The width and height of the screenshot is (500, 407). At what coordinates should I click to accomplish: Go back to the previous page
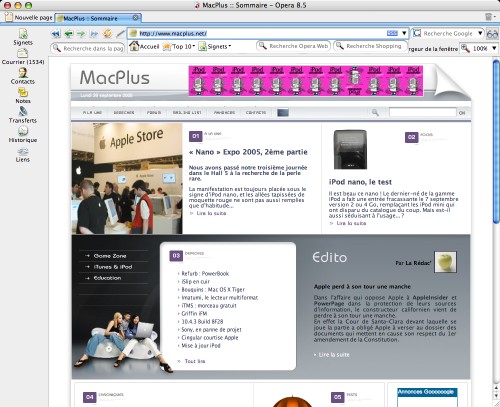point(69,33)
